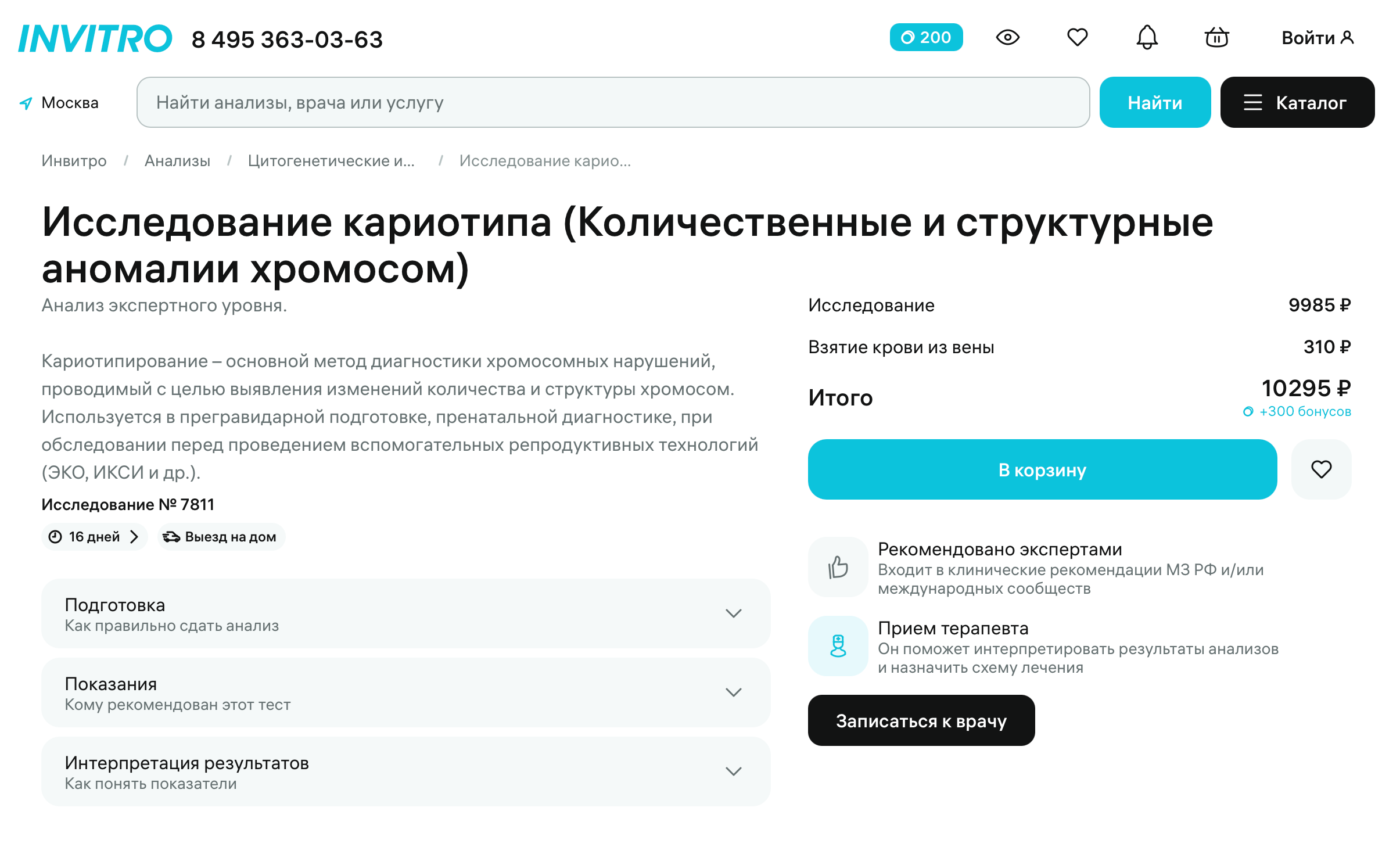
Task: Go to Инвитро breadcrumb
Action: [x=74, y=160]
